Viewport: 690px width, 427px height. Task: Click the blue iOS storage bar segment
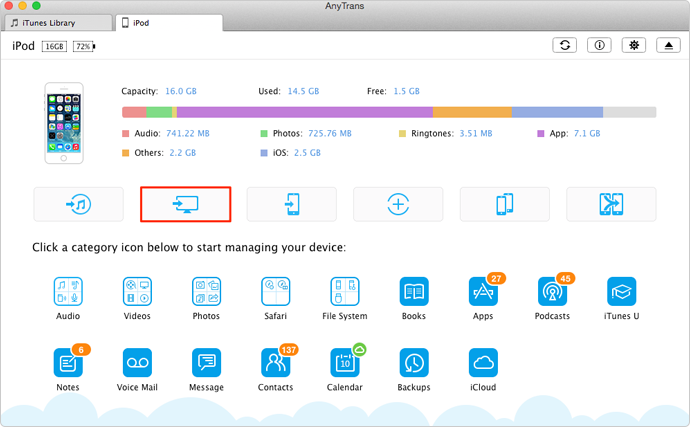coord(557,112)
